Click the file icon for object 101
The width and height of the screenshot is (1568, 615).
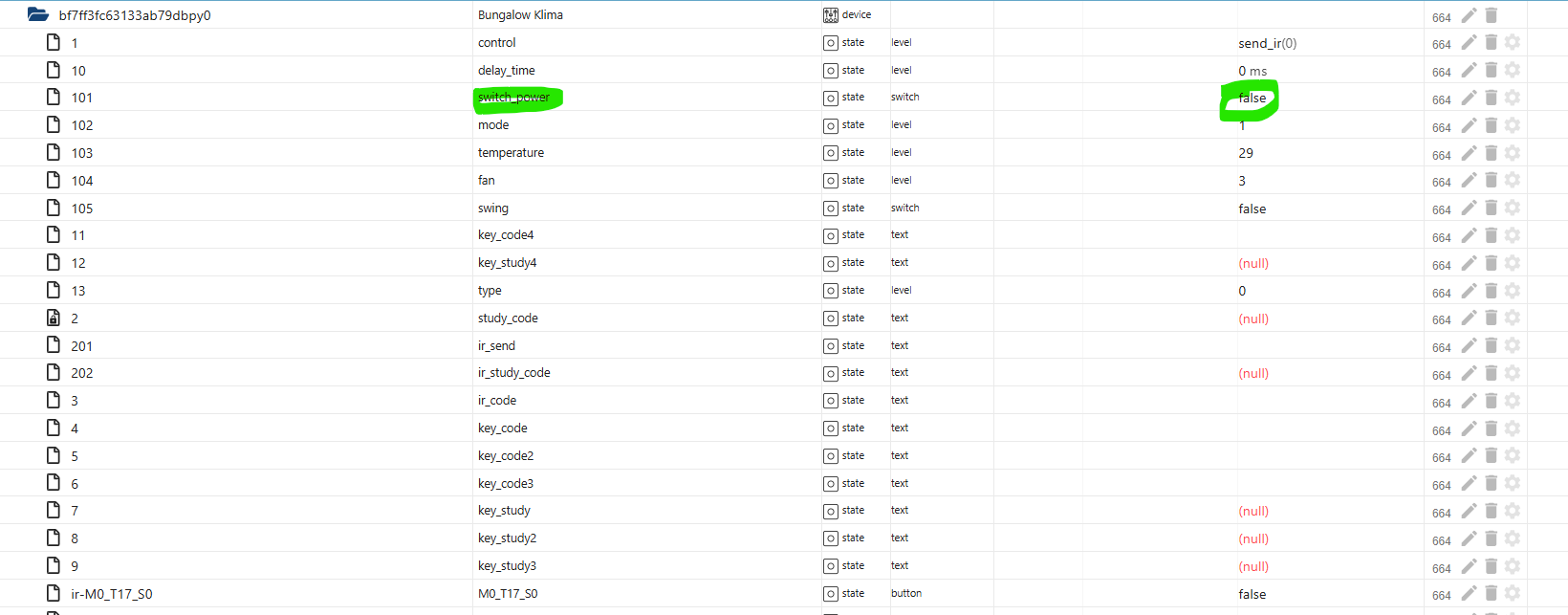(54, 97)
